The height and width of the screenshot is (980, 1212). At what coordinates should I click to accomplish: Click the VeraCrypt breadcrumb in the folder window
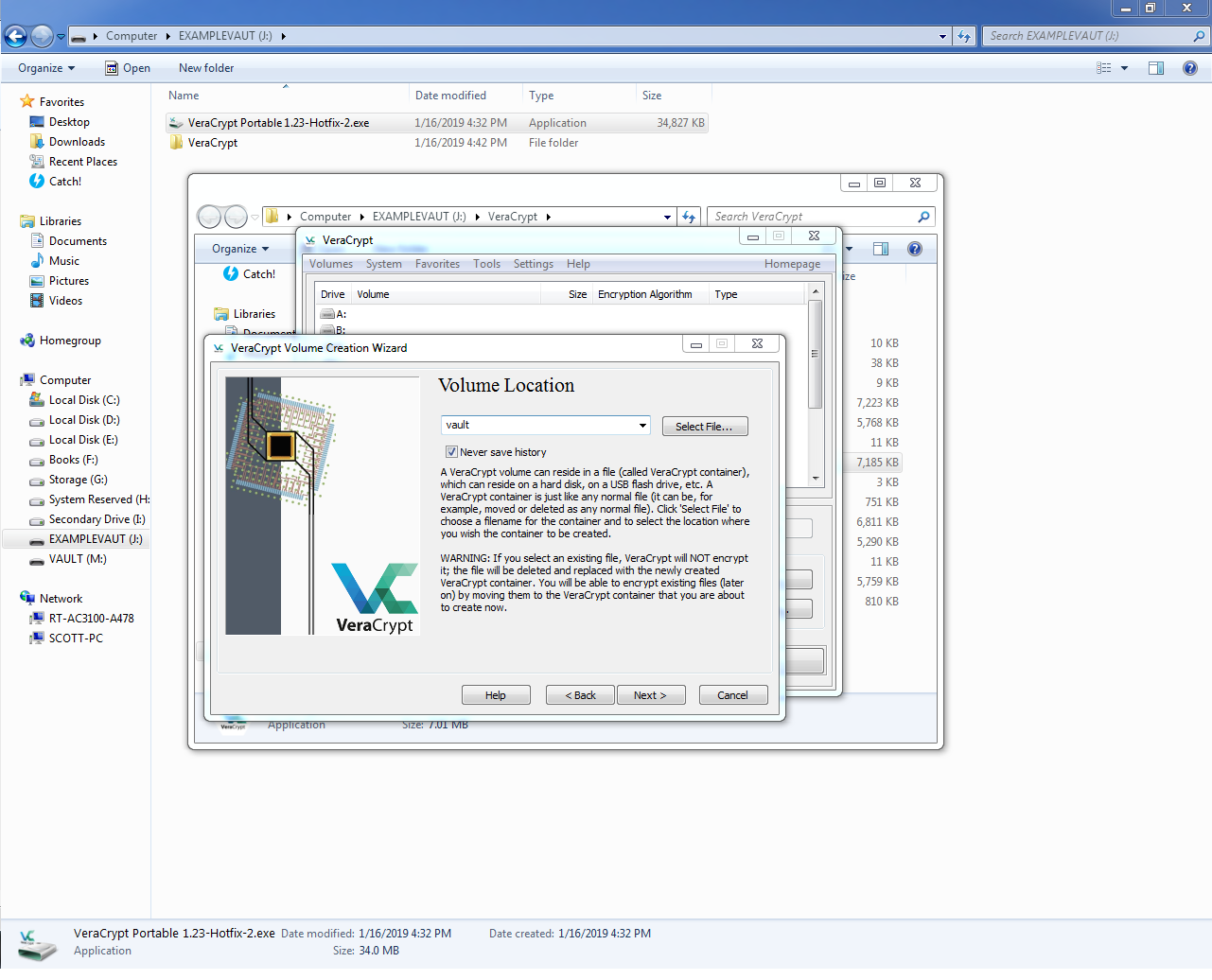pyautogui.click(x=513, y=217)
